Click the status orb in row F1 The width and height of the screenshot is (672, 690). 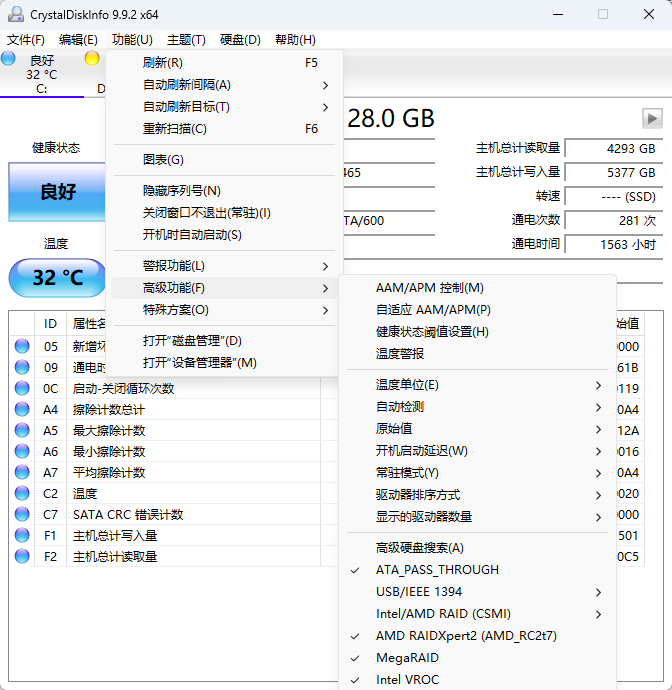(22, 535)
